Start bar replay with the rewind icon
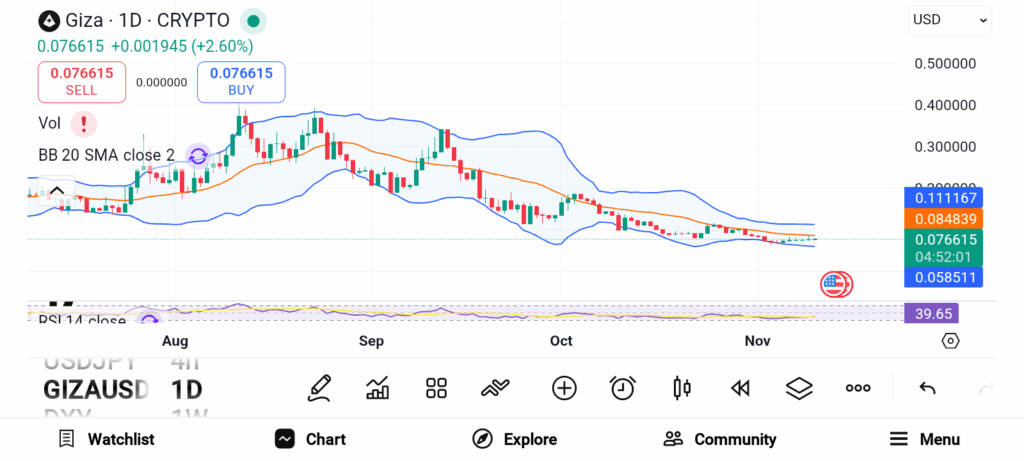Image resolution: width=1024 pixels, height=461 pixels. point(740,388)
